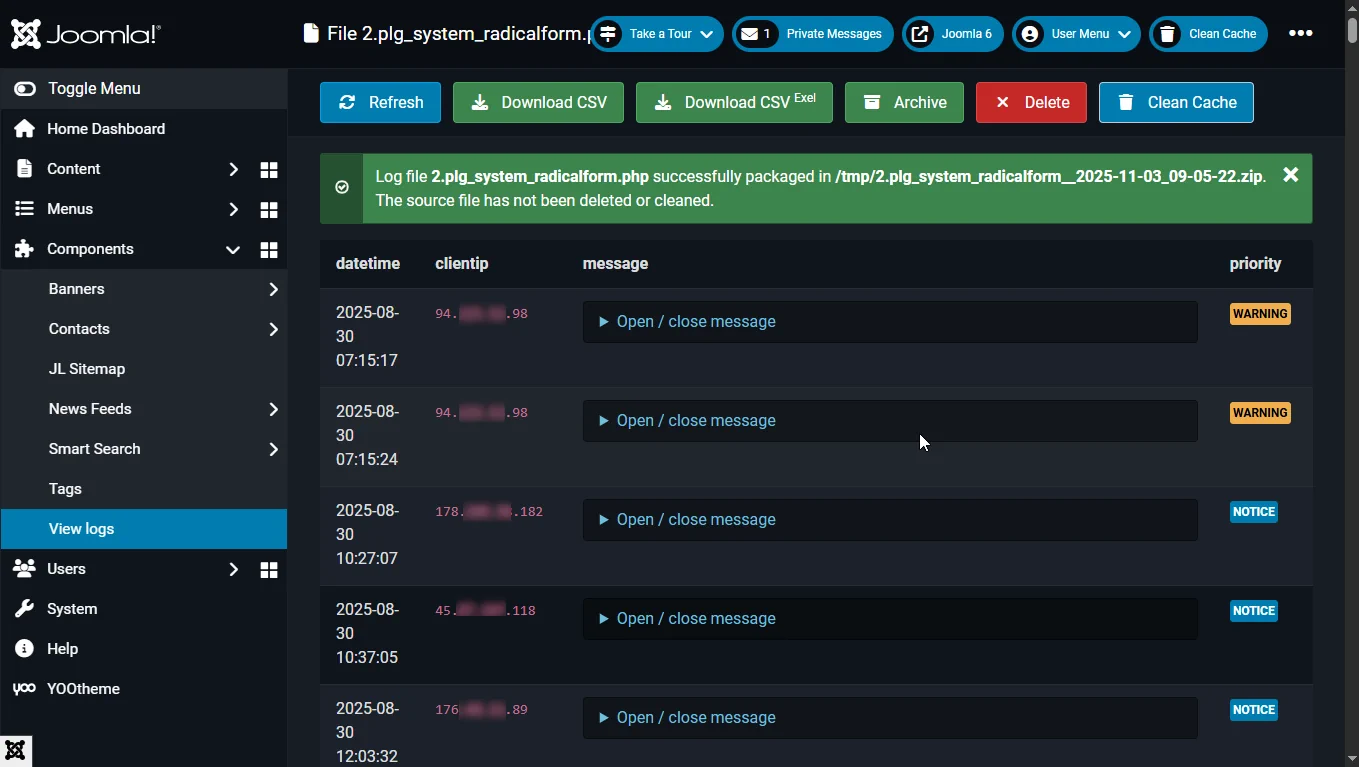Click the Private Messages button
This screenshot has height=767, width=1359.
coord(812,34)
